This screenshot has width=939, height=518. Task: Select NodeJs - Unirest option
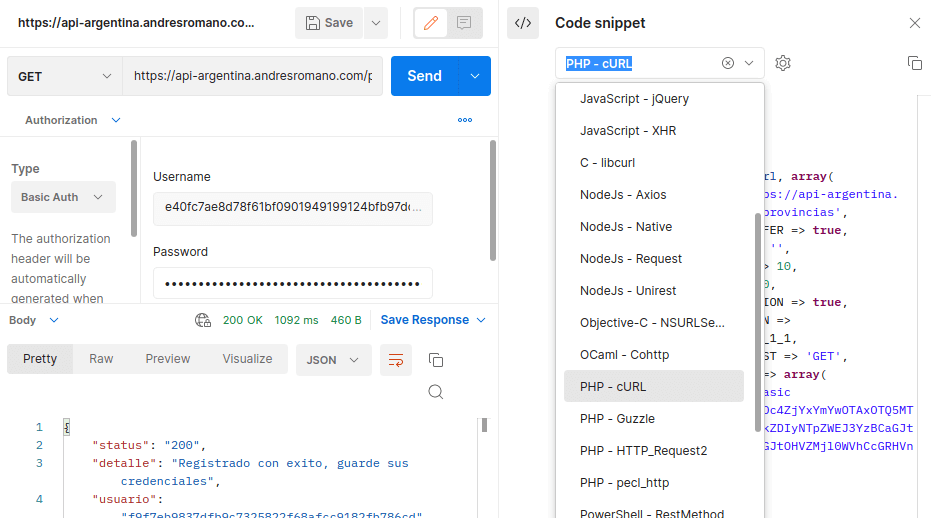[x=654, y=290]
